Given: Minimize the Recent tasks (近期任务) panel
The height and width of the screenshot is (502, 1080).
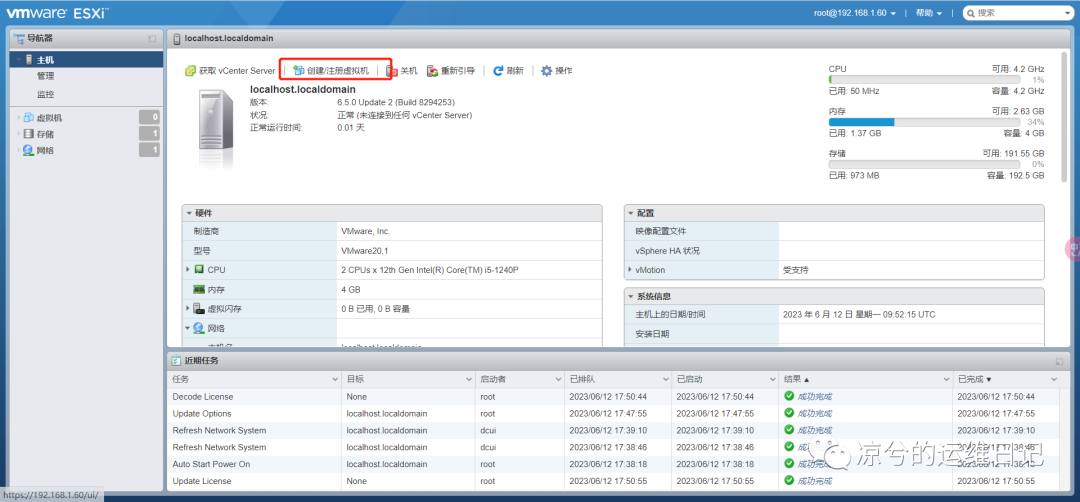Looking at the screenshot, I should [x=1059, y=361].
